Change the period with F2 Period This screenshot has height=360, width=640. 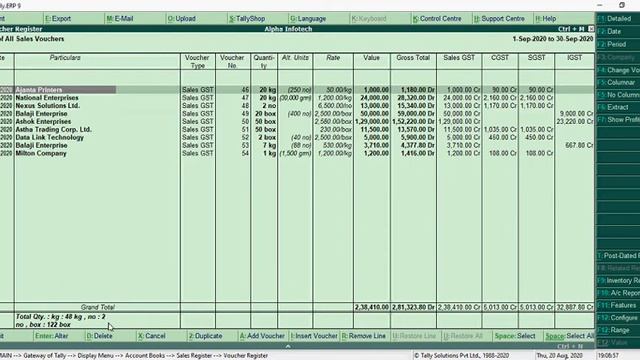(618, 44)
